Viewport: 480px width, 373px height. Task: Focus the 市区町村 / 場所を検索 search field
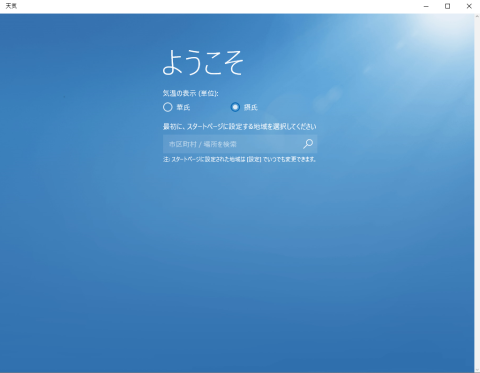(240, 144)
